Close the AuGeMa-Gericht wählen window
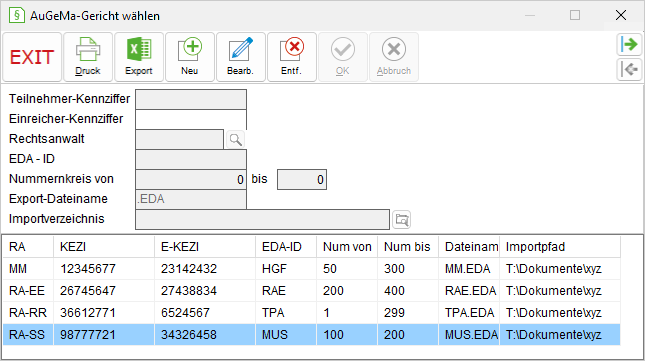645x361 pixels. point(621,16)
